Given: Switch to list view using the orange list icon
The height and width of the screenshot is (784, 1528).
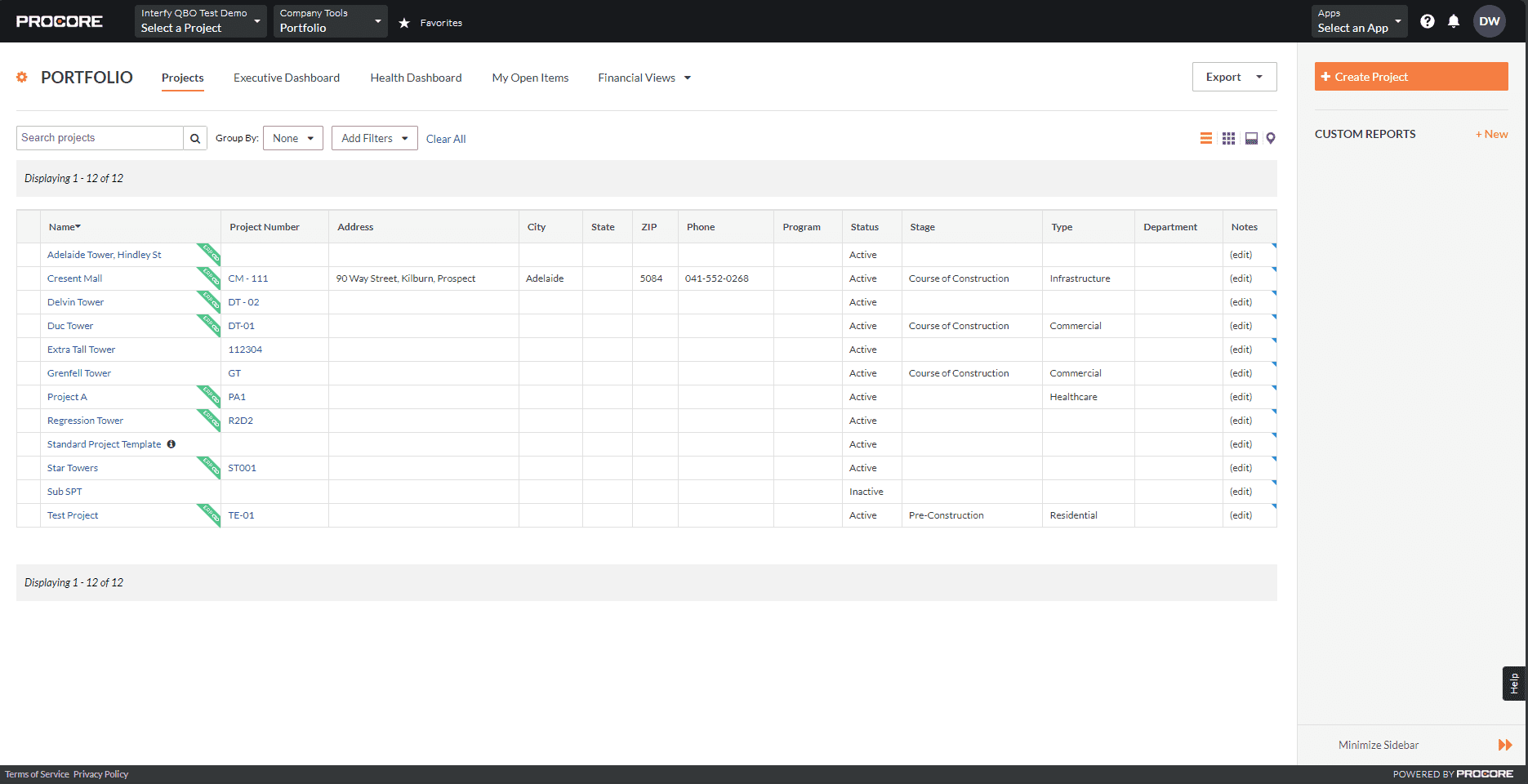Looking at the screenshot, I should click(1206, 138).
